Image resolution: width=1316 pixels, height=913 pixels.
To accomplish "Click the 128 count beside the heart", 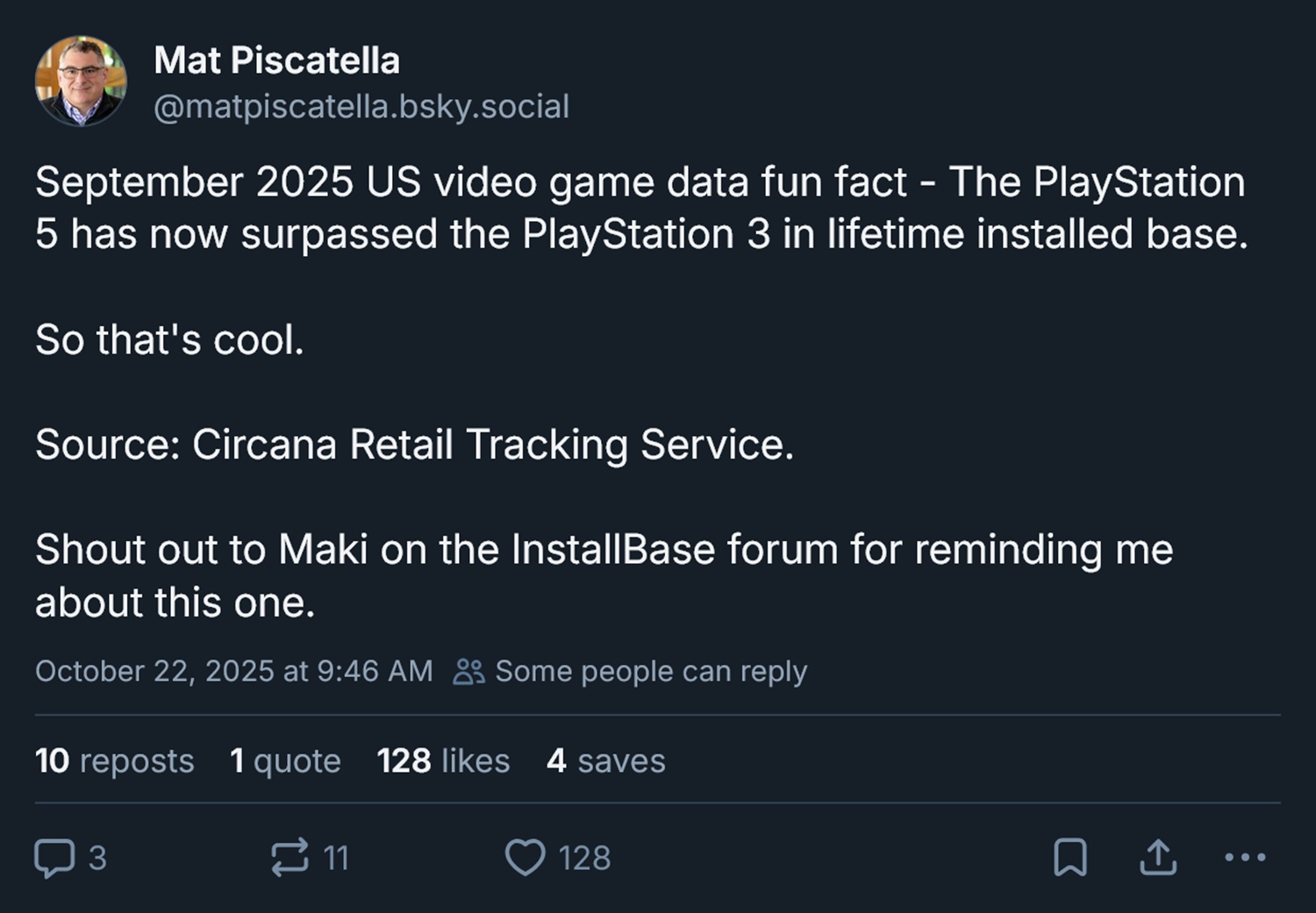I will pyautogui.click(x=584, y=858).
